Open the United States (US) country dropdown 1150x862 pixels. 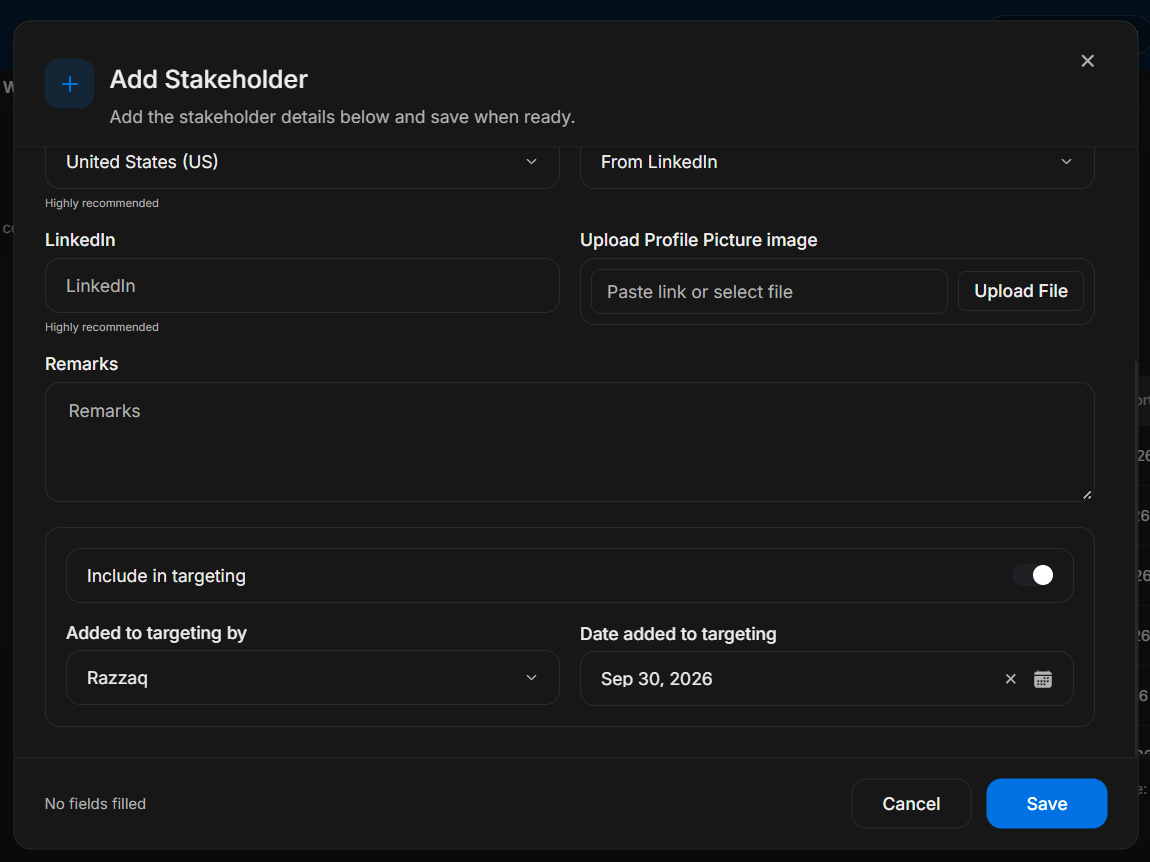click(302, 162)
